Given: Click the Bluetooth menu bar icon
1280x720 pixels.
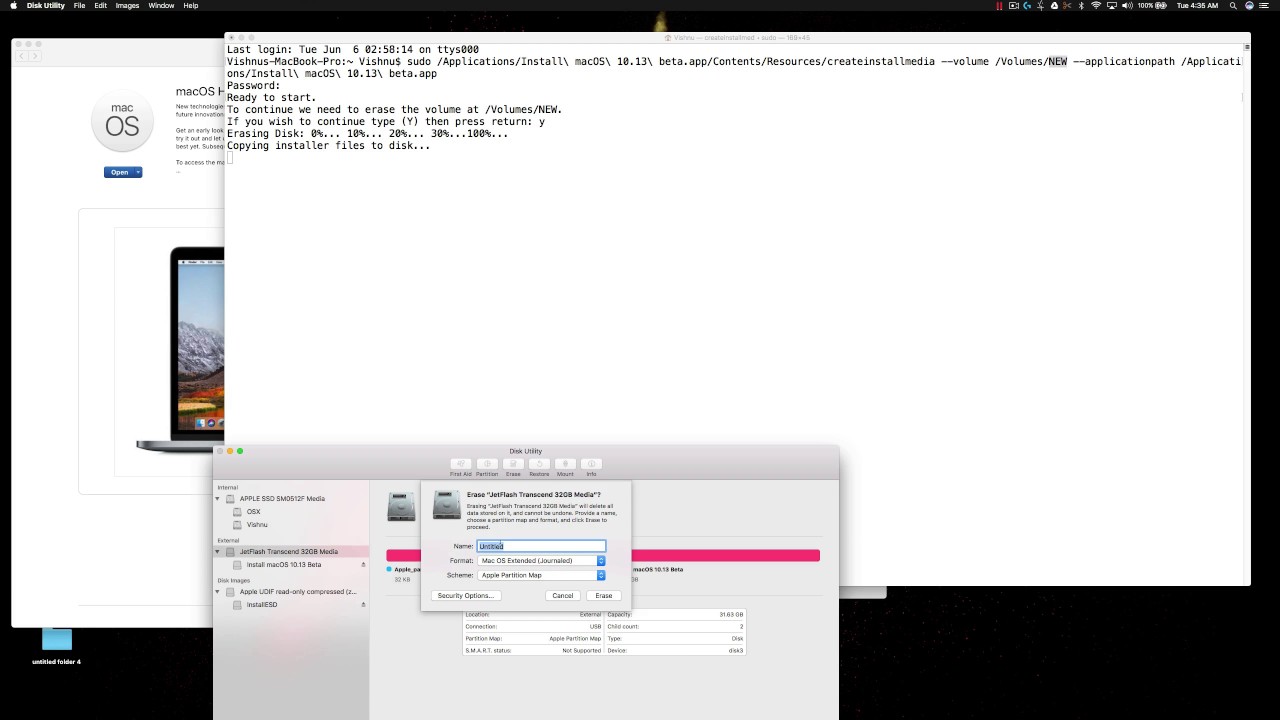Looking at the screenshot, I should [x=1082, y=6].
